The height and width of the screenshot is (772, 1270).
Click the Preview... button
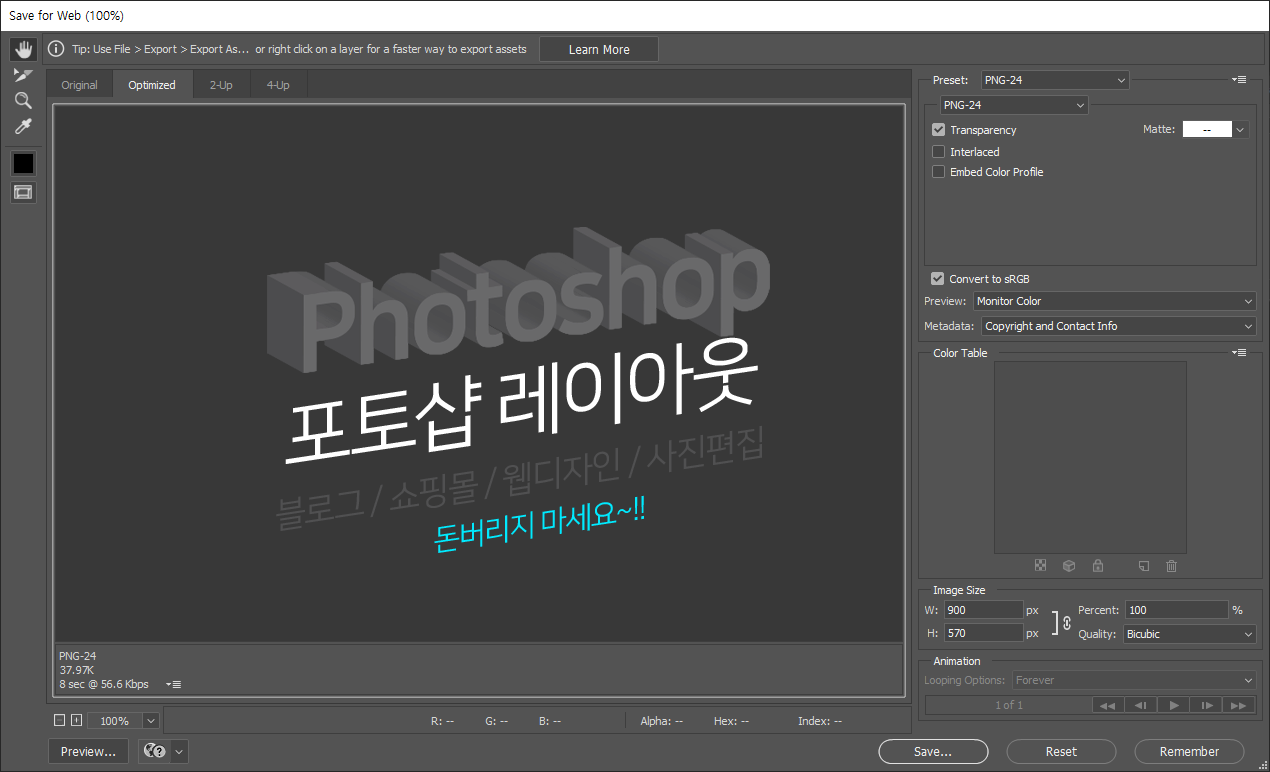88,751
